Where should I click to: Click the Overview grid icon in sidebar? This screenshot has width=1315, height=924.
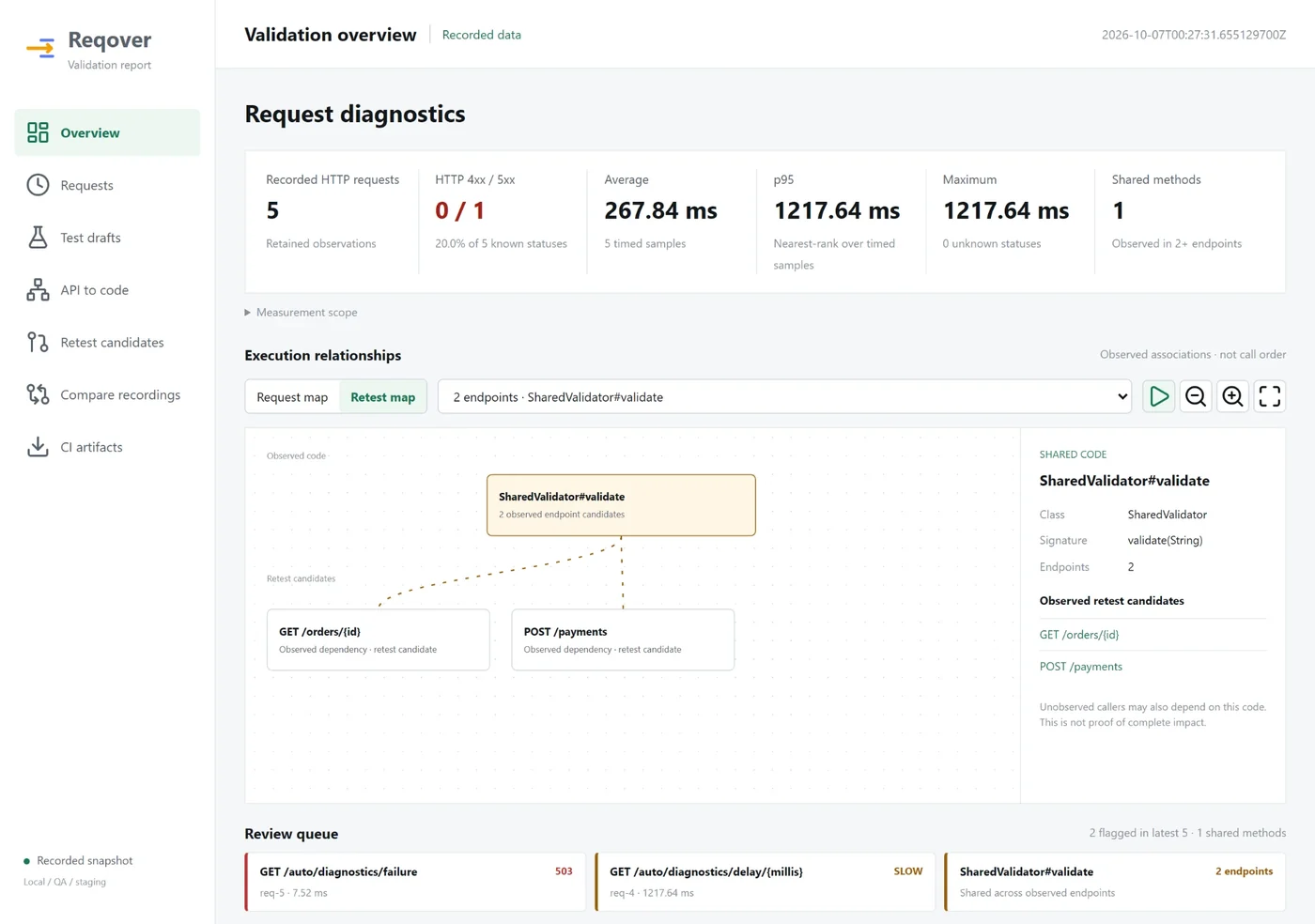38,132
